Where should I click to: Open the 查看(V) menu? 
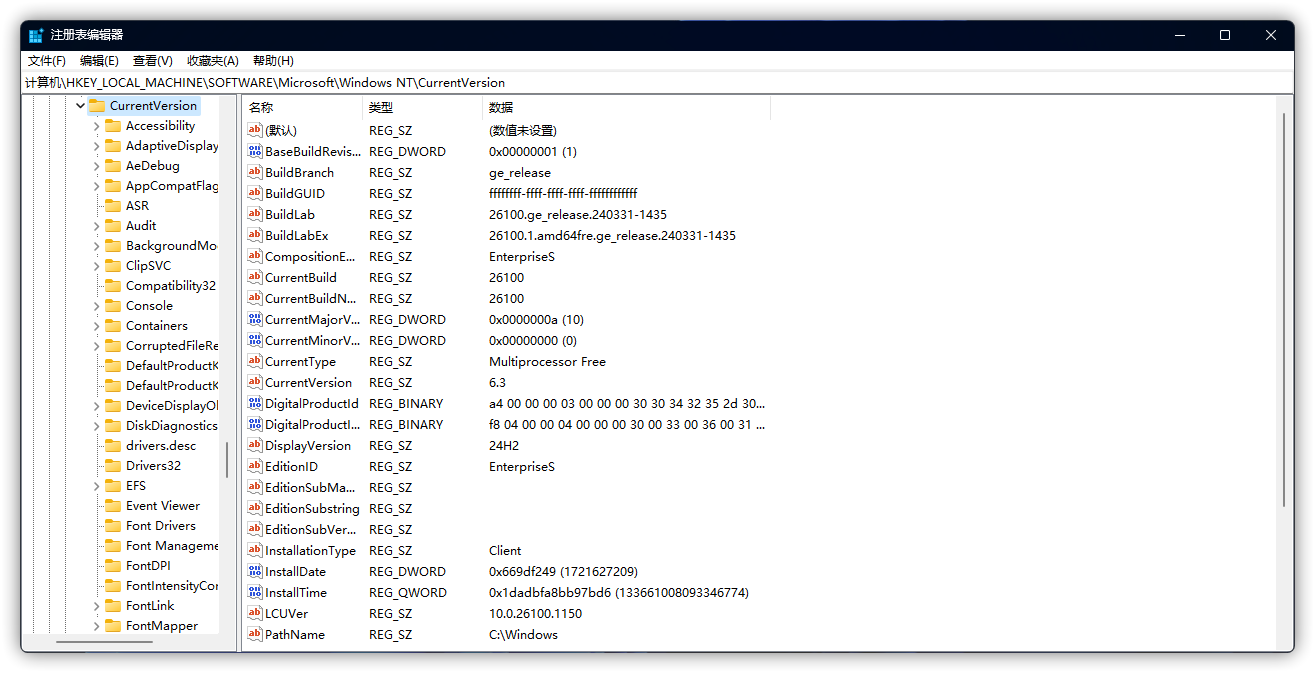click(x=152, y=61)
